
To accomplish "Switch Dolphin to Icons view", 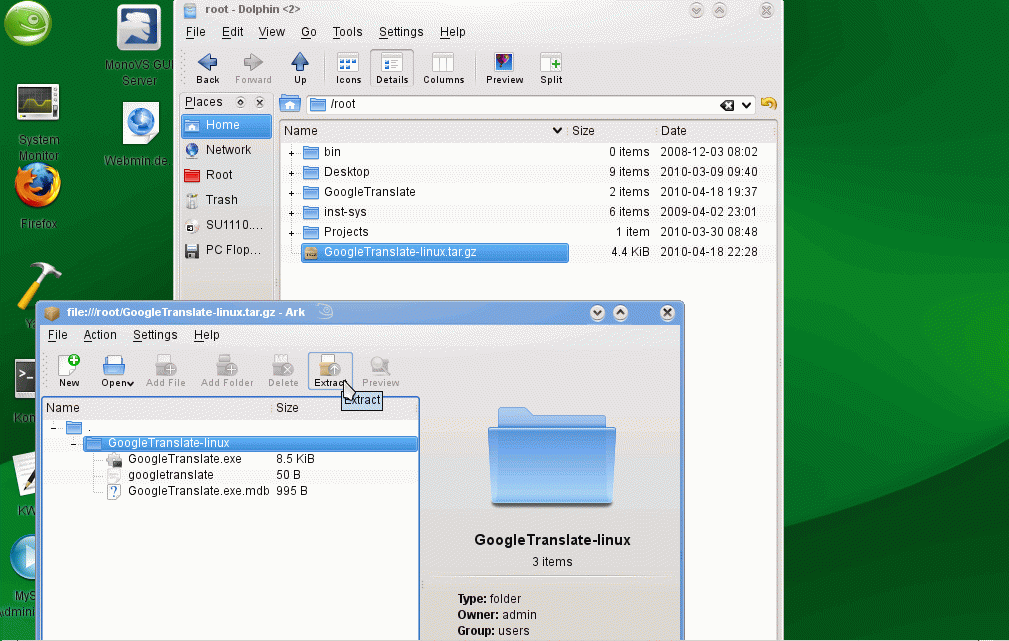I will click(348, 68).
